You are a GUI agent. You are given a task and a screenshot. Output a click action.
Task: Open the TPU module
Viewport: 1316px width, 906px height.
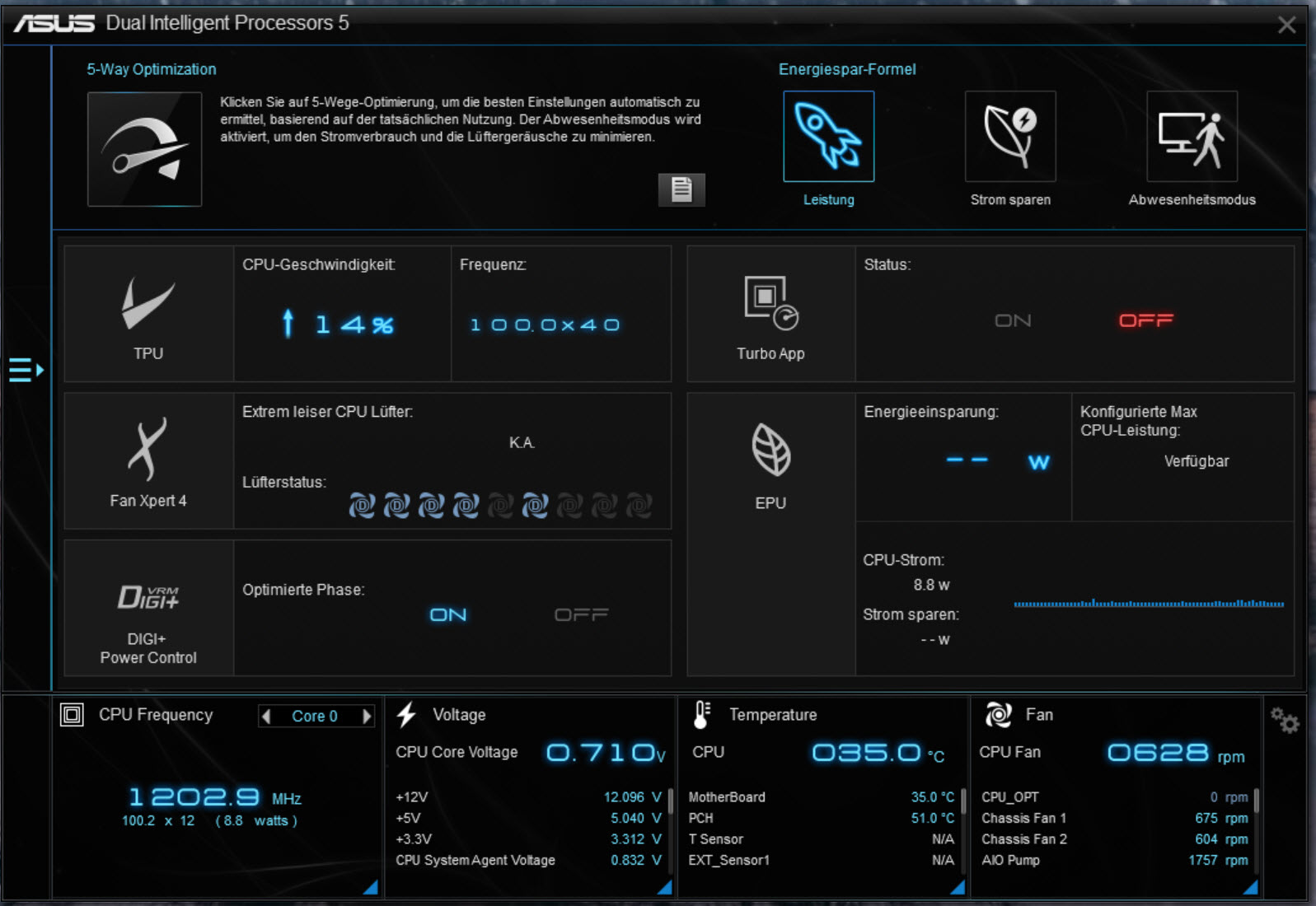point(148,314)
